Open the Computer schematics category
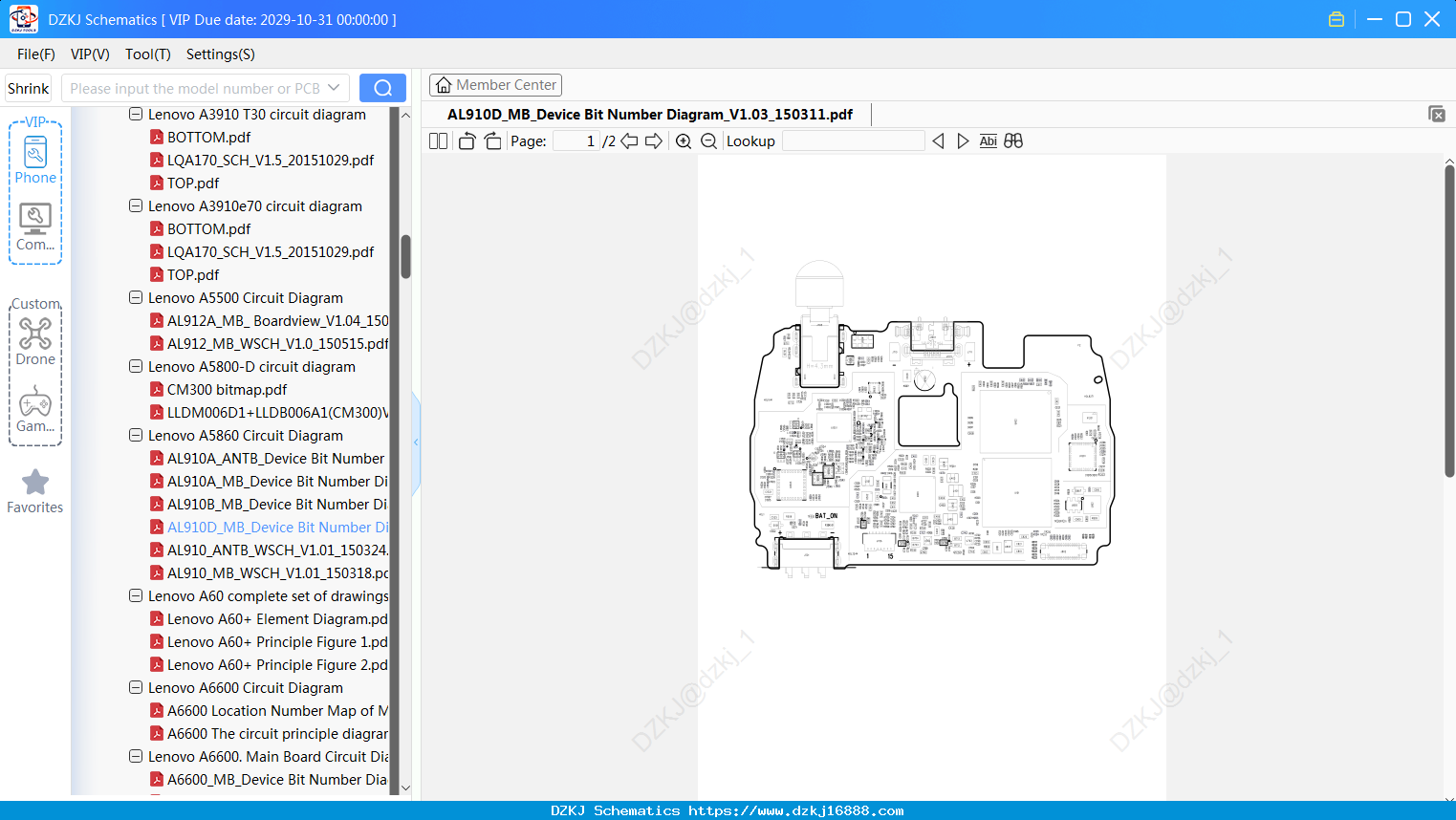The width and height of the screenshot is (1456, 820). (x=35, y=227)
